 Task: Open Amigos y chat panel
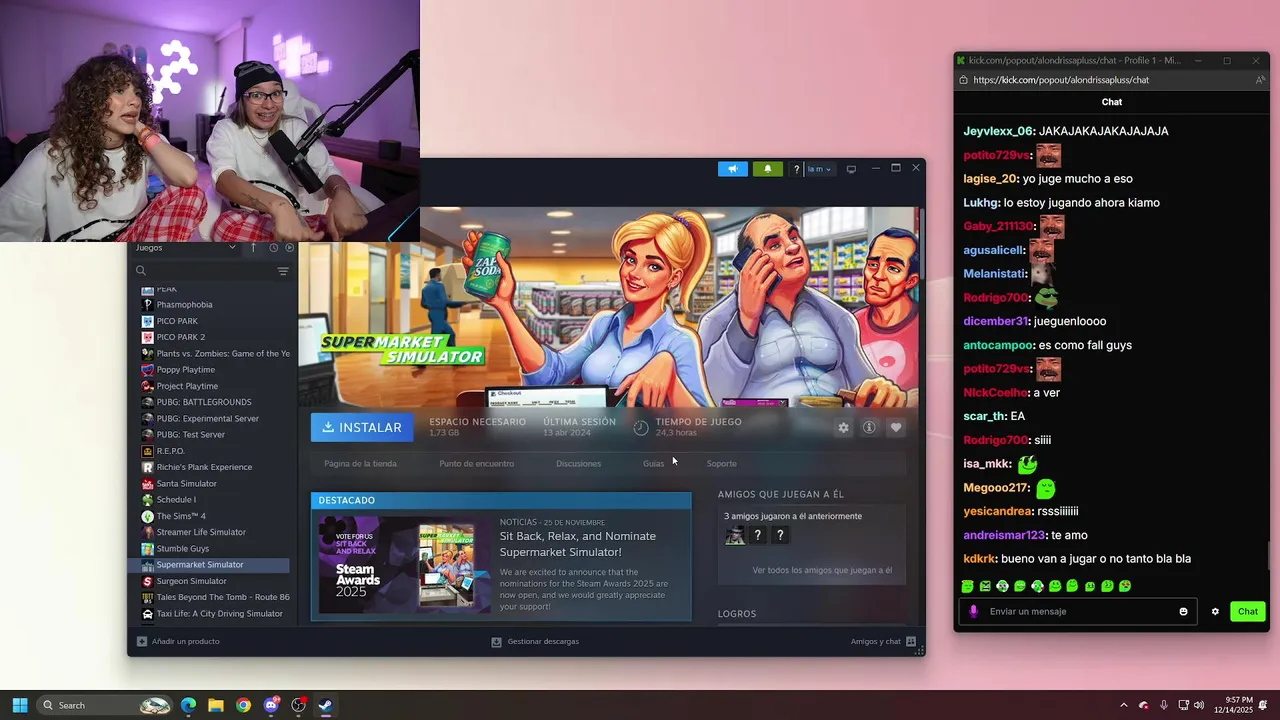(x=883, y=641)
